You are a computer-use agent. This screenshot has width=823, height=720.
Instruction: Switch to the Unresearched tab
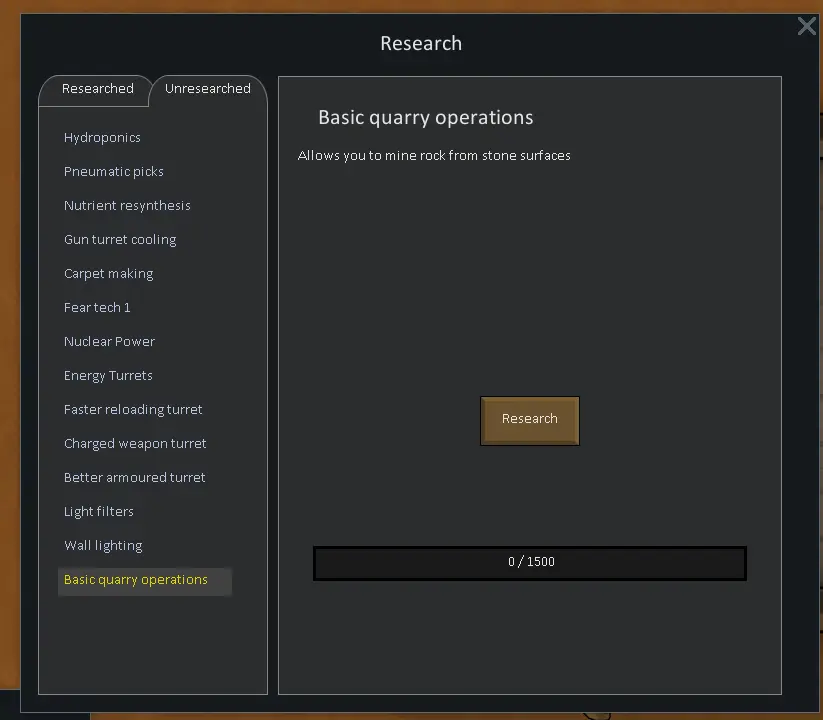point(208,89)
